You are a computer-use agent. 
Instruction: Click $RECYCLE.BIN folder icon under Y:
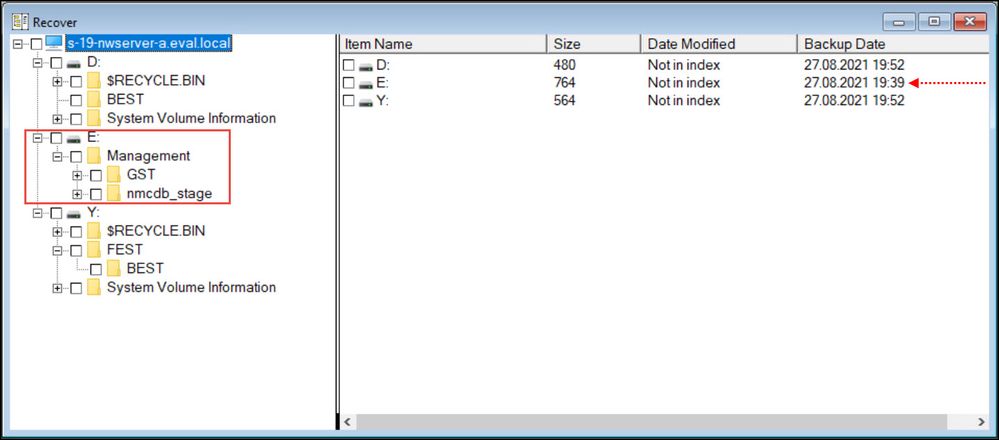[94, 231]
